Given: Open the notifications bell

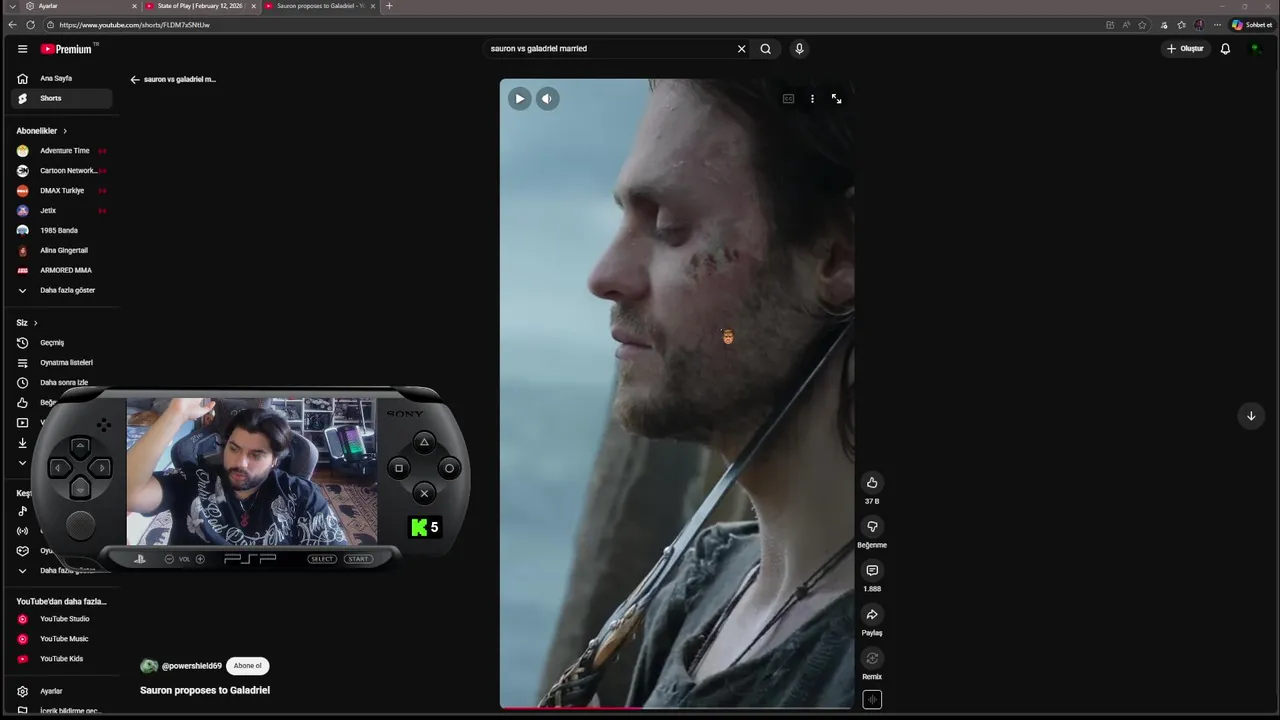Looking at the screenshot, I should [x=1225, y=48].
